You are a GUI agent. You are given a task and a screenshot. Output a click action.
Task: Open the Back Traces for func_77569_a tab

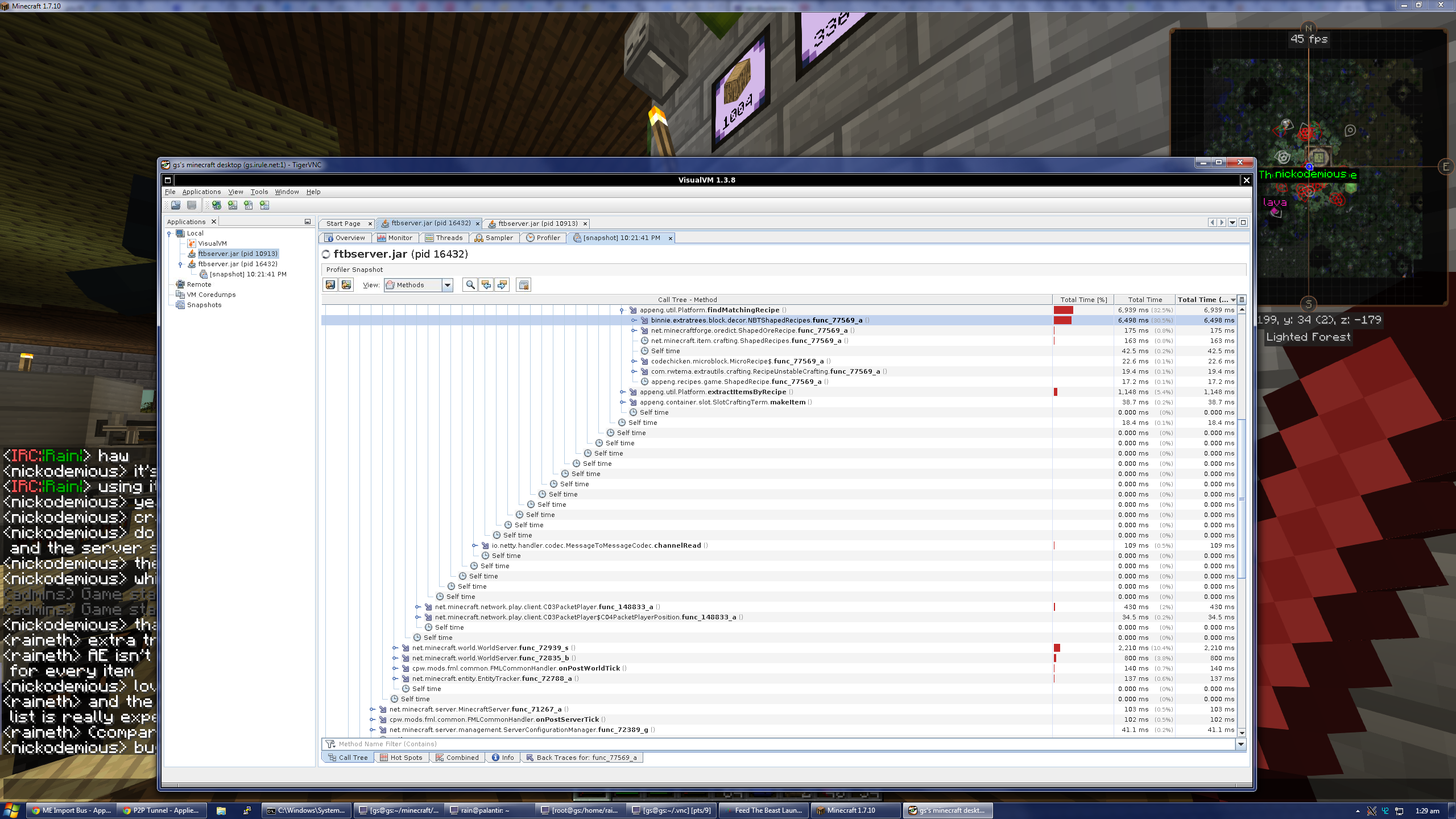click(582, 758)
